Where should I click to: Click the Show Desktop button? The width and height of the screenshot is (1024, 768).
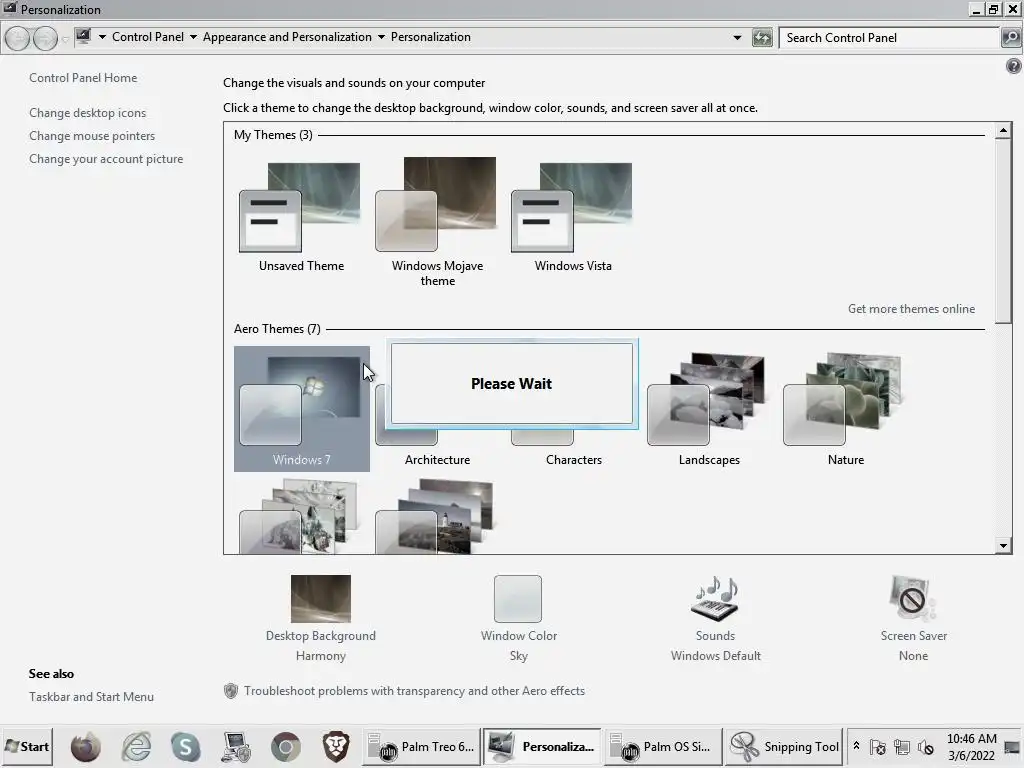click(1013, 746)
